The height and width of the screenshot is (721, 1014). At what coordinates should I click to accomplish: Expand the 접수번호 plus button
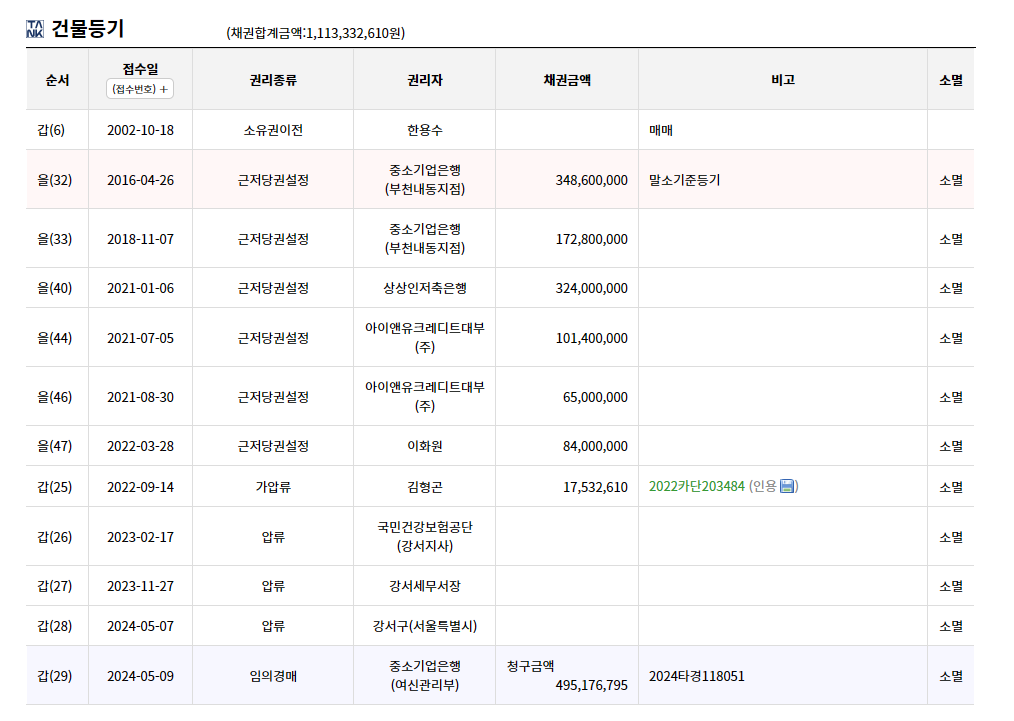click(140, 89)
